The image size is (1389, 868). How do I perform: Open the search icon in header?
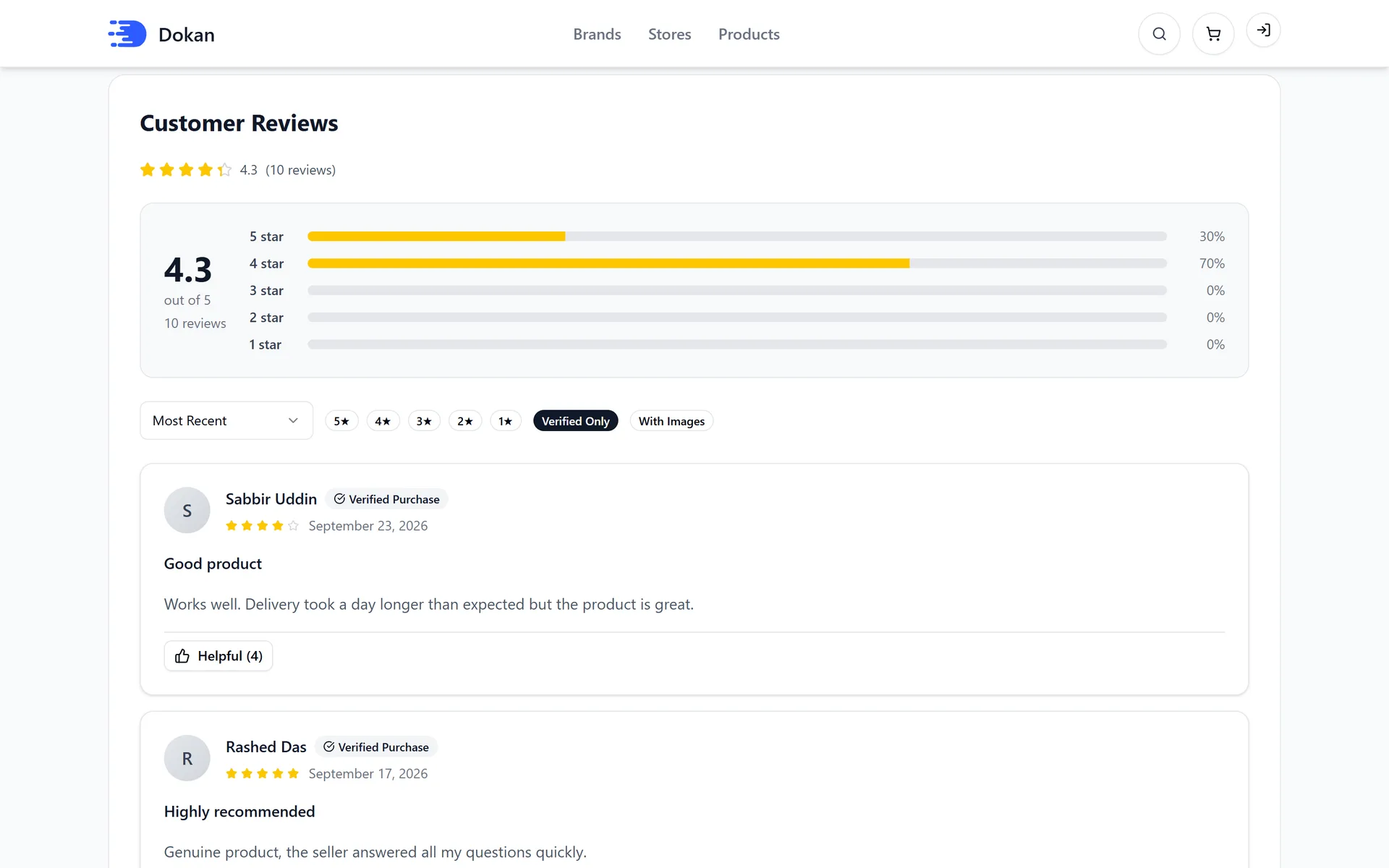1159,34
